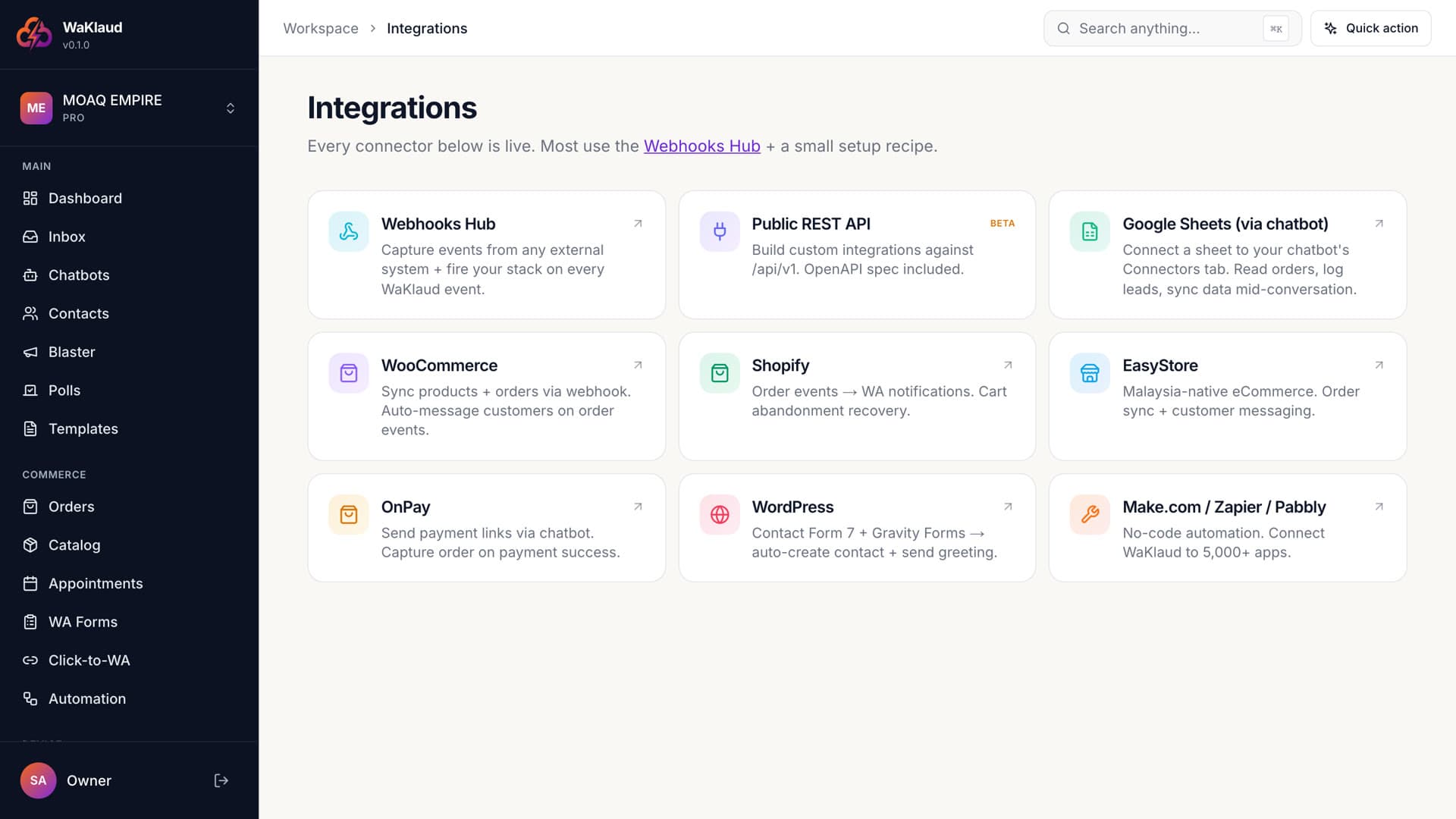The height and width of the screenshot is (819, 1456).
Task: Click the Google Sheets document icon
Action: tap(1090, 231)
